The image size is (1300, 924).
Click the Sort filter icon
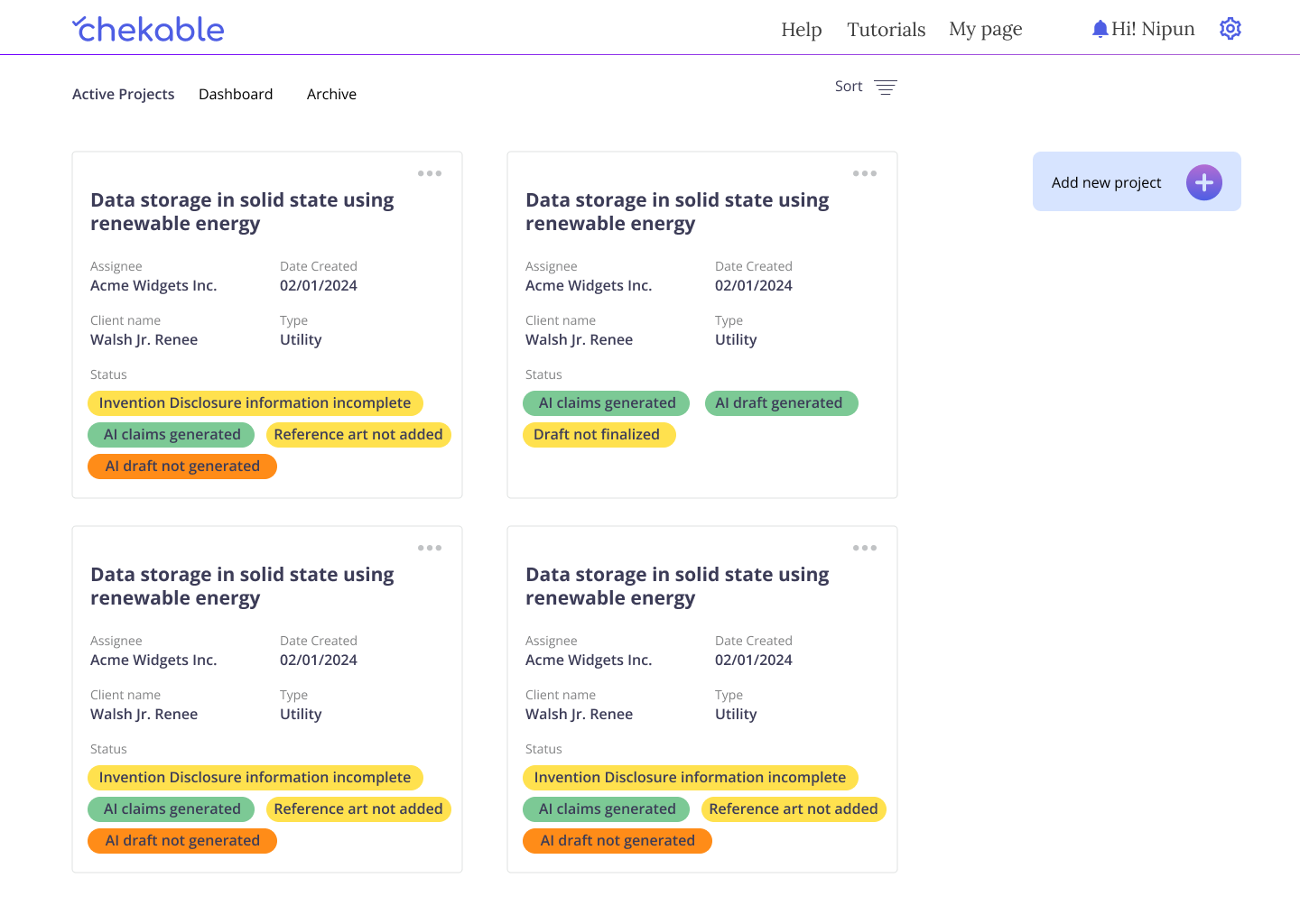tap(886, 87)
